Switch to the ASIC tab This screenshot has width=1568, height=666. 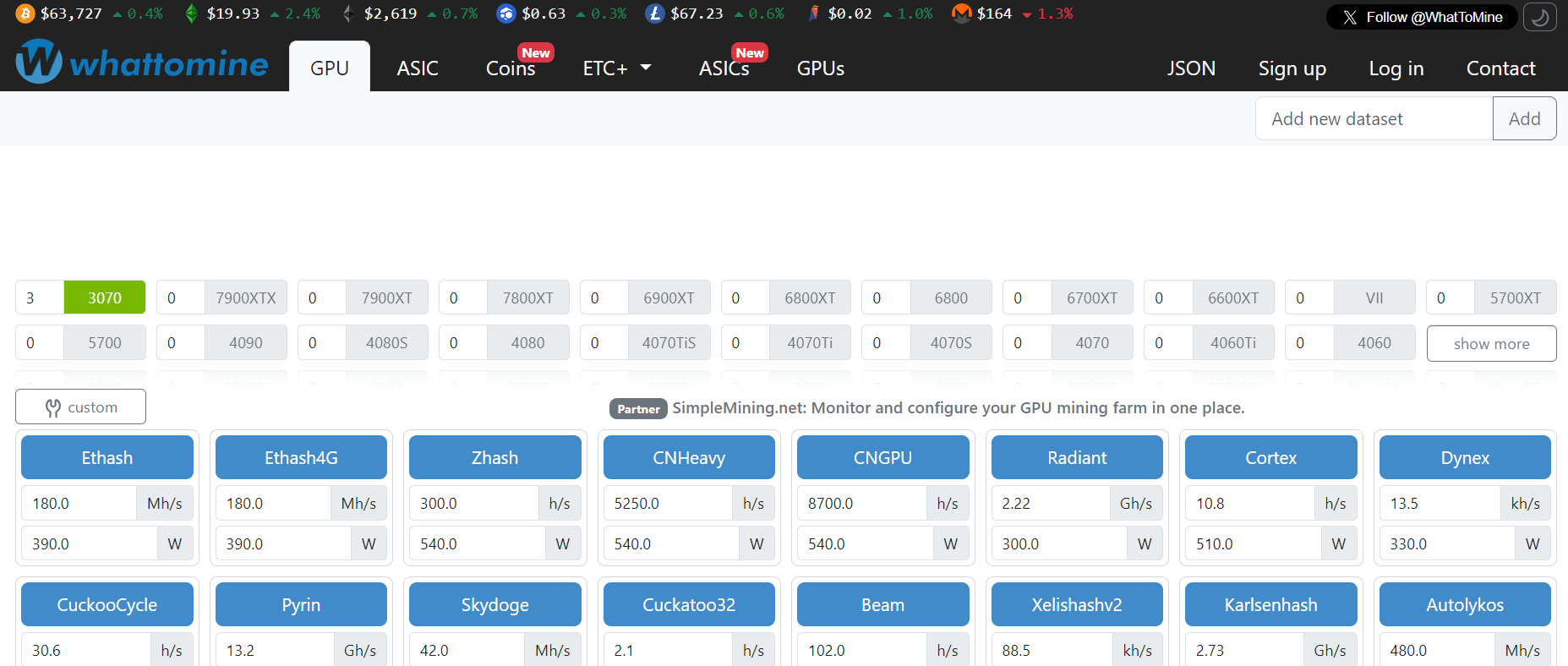point(418,68)
